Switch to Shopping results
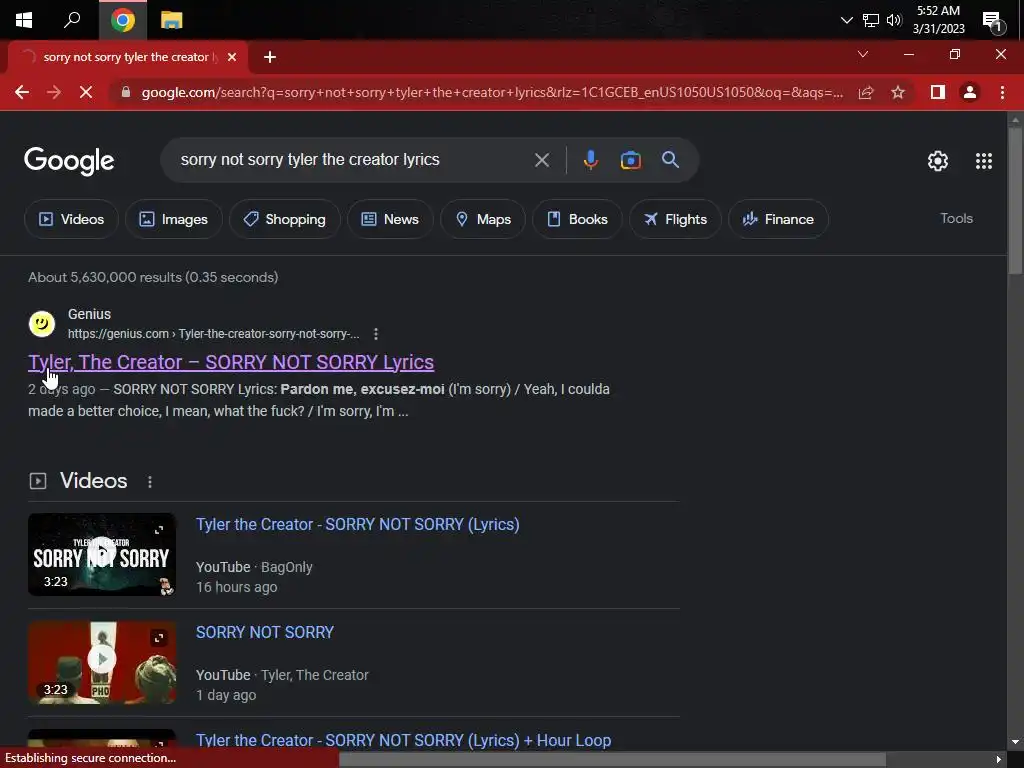The image size is (1024, 768). coord(285,219)
